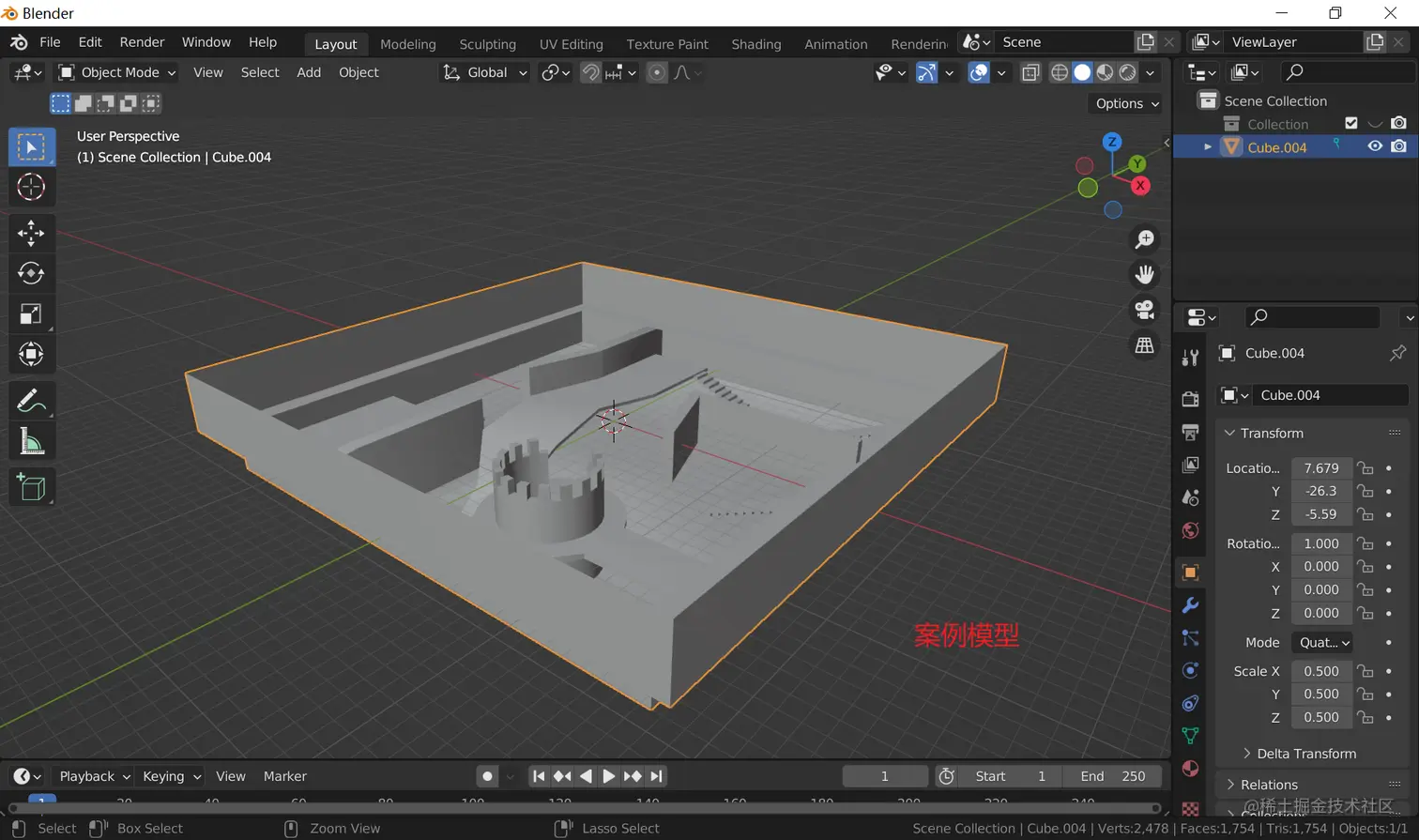Screen dimensions: 1419x840
Task: Toggle the auto keying record button
Action: click(x=487, y=776)
